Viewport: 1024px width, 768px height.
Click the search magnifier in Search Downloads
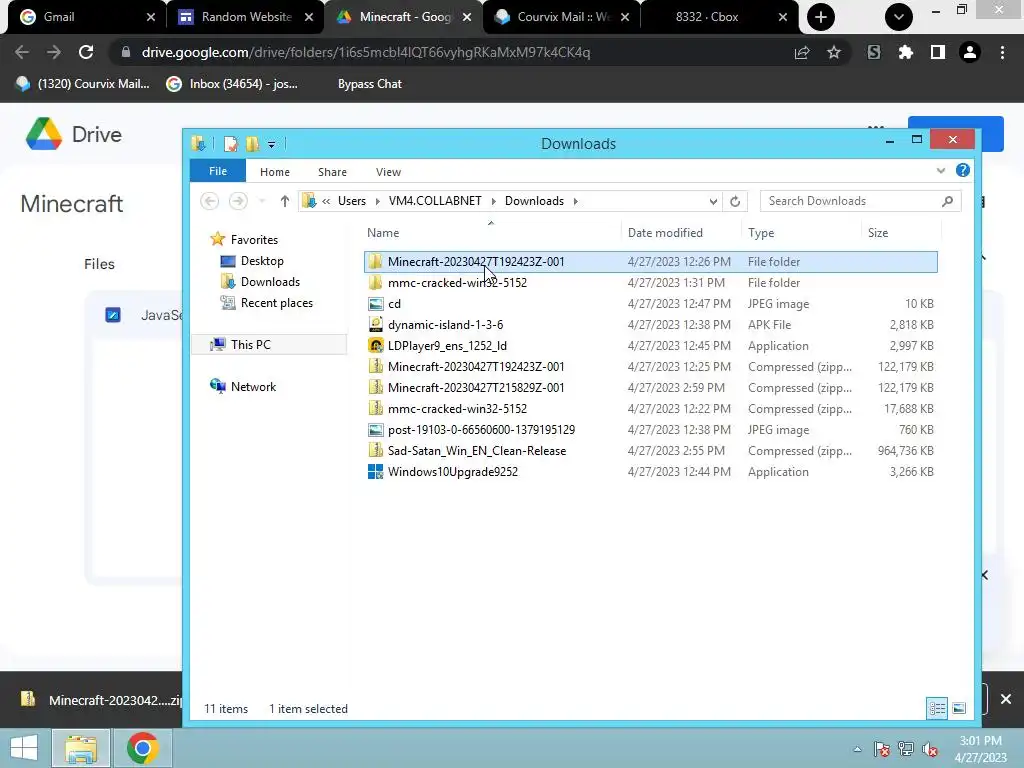coord(948,201)
